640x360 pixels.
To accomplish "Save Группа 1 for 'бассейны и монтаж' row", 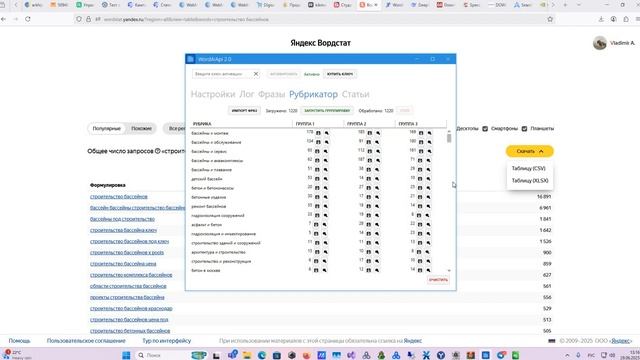I will [x=318, y=133].
